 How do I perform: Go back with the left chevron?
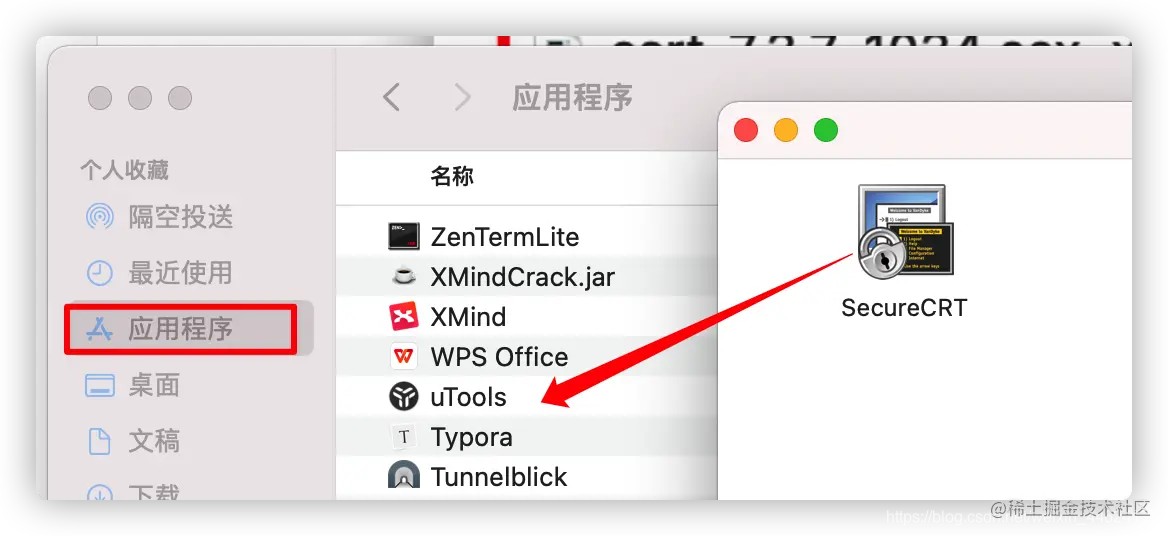(391, 97)
